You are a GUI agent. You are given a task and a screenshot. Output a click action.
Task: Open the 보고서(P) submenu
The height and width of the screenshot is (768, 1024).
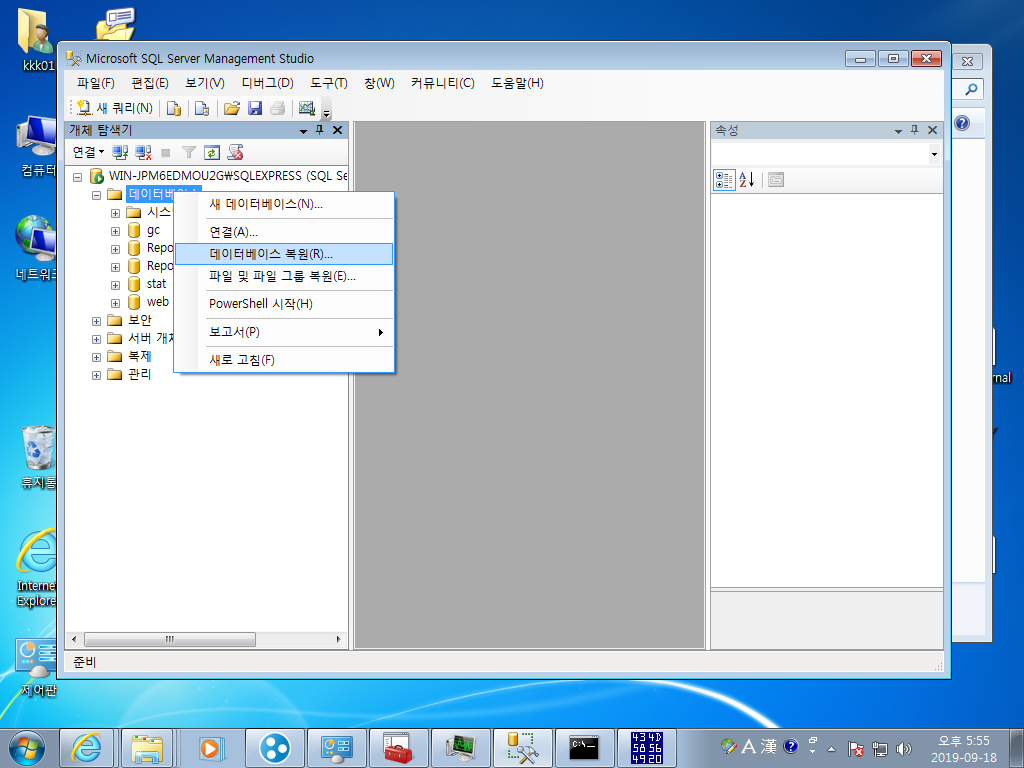pos(284,332)
